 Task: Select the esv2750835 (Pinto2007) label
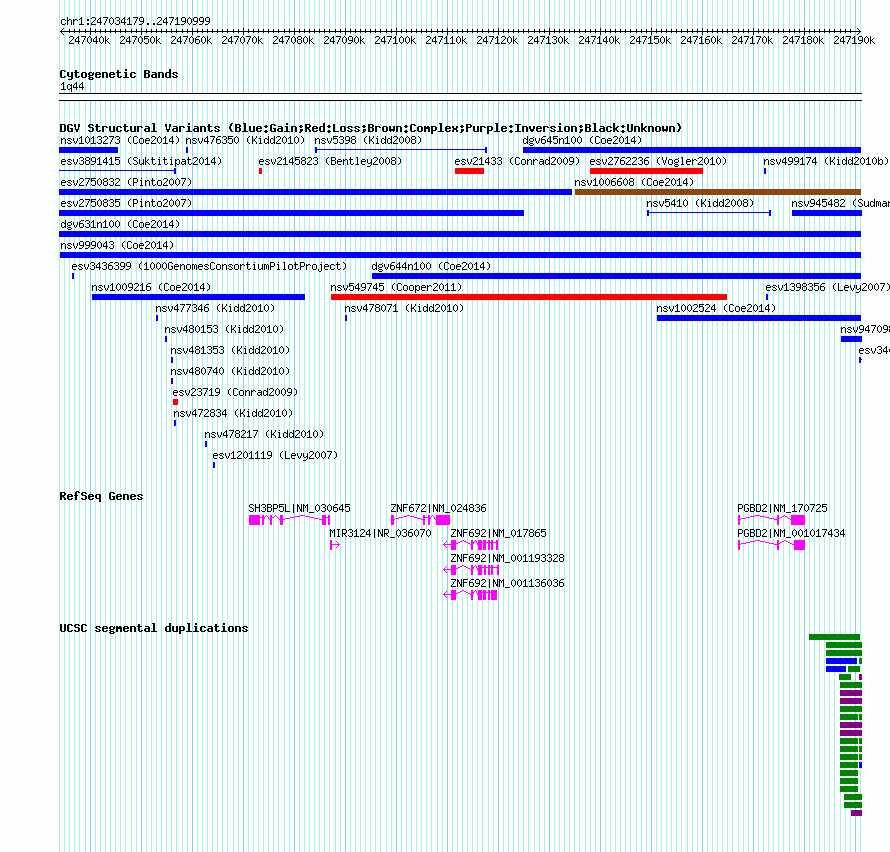point(126,203)
